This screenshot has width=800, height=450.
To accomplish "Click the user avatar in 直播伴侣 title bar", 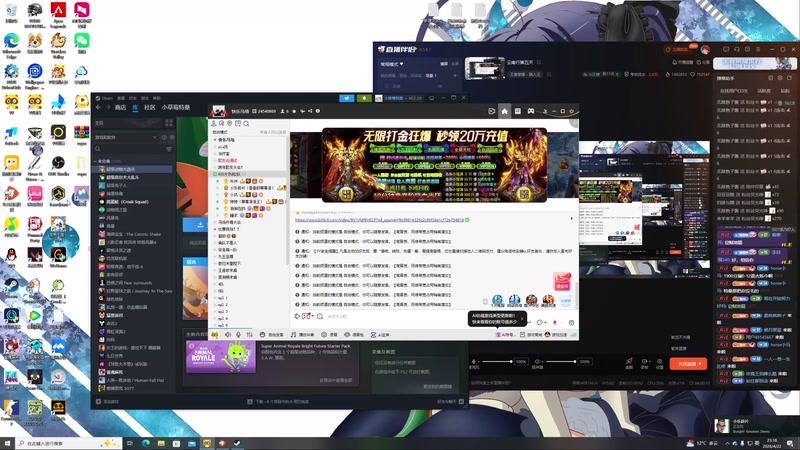I will (705, 49).
